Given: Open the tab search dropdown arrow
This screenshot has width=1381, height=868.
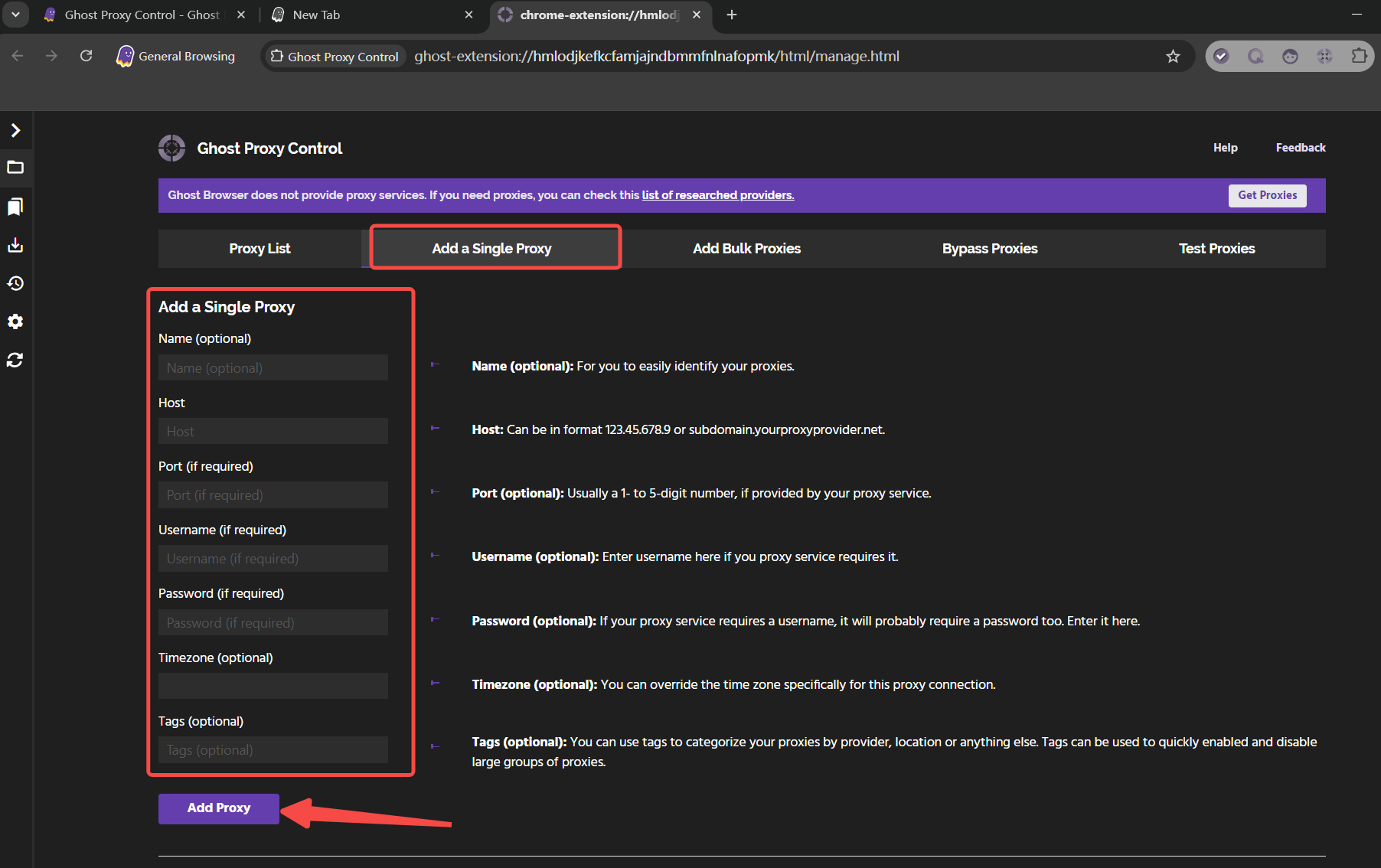Looking at the screenshot, I should click(x=15, y=15).
